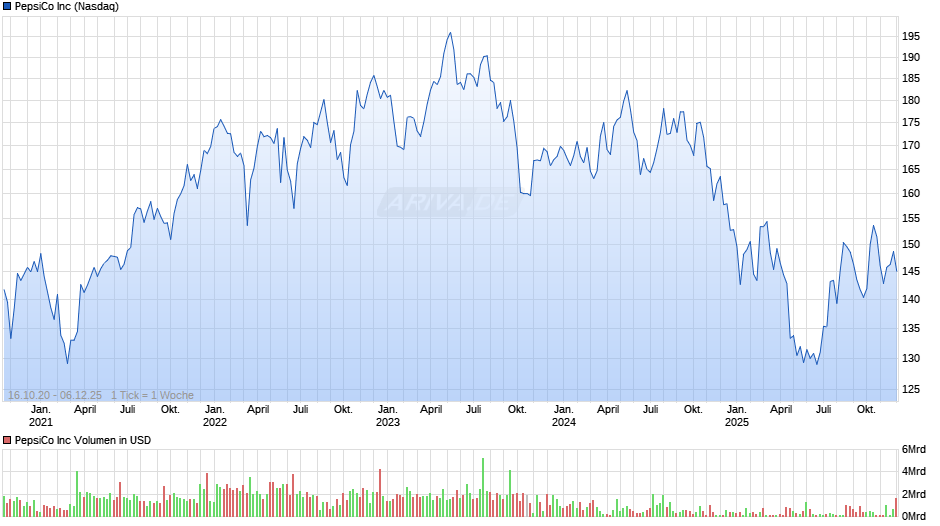Select the 160 price axis label

point(911,193)
